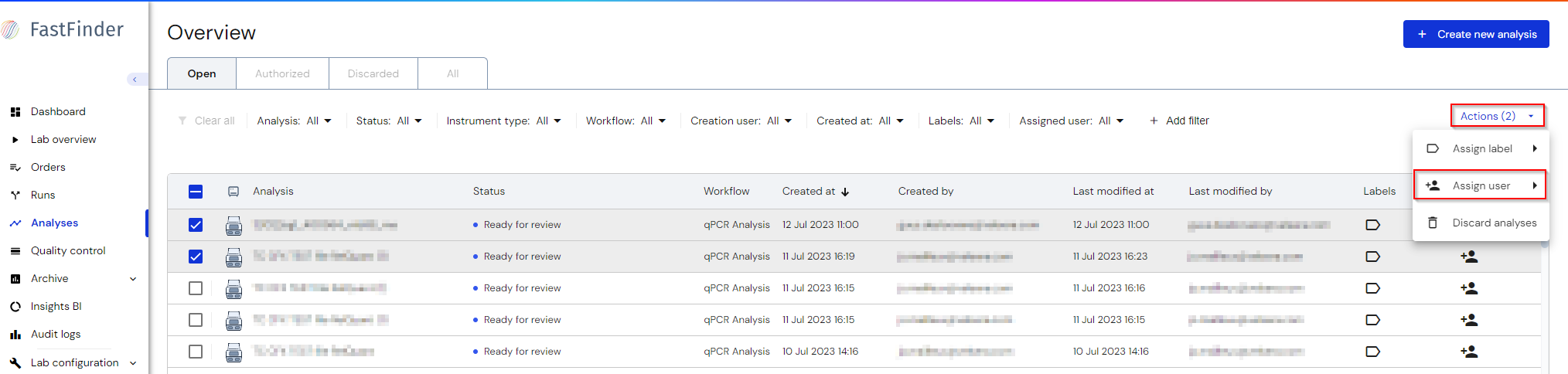
Task: Collapse the sidebar with the chevron button
Action: pyautogui.click(x=135, y=80)
